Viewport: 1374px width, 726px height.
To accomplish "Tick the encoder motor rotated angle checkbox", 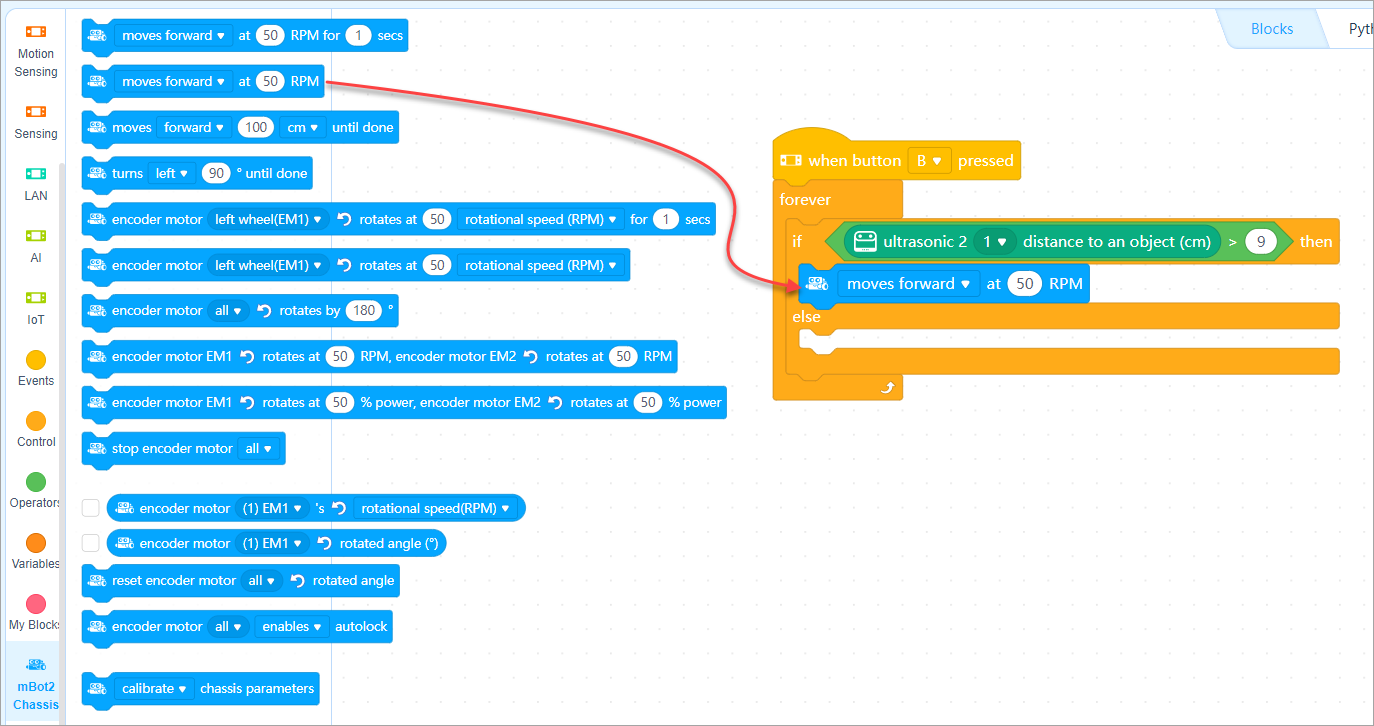I will tap(91, 543).
